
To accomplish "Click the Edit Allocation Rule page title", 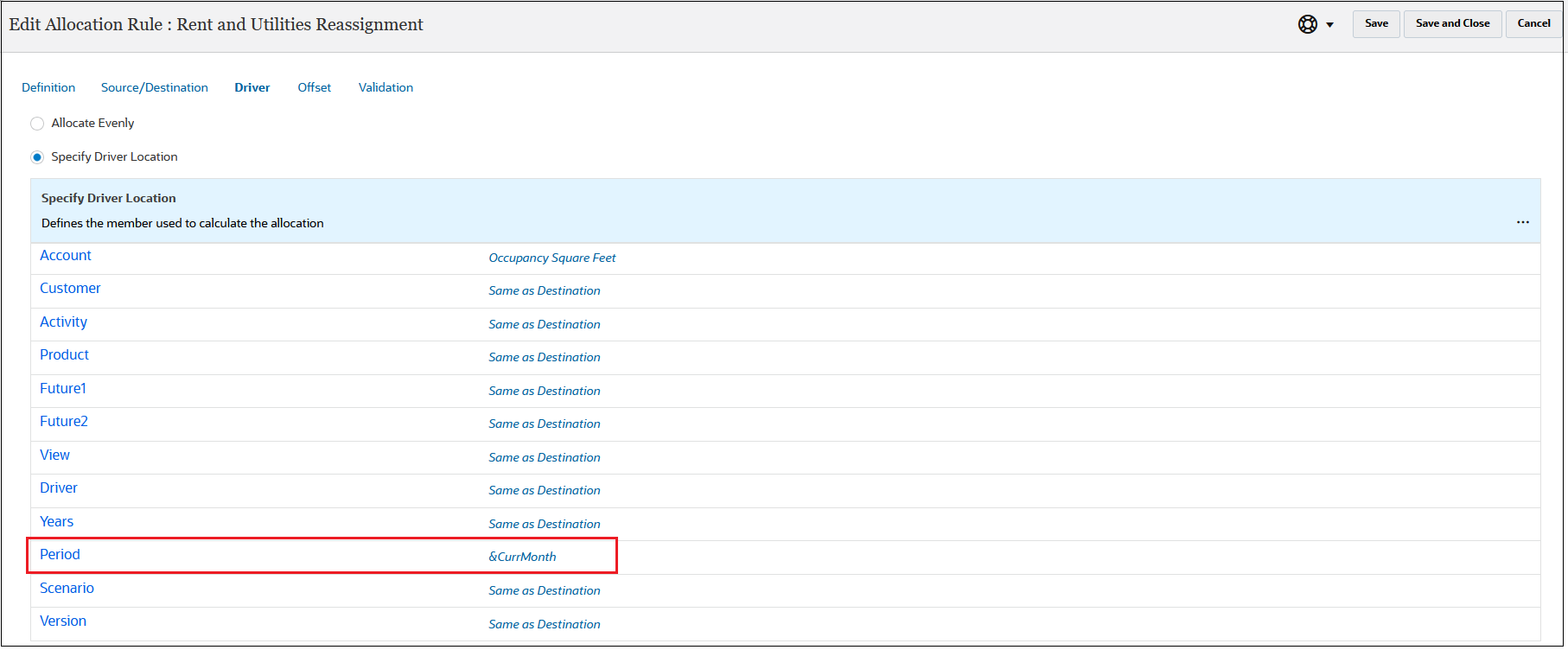I will (x=216, y=24).
